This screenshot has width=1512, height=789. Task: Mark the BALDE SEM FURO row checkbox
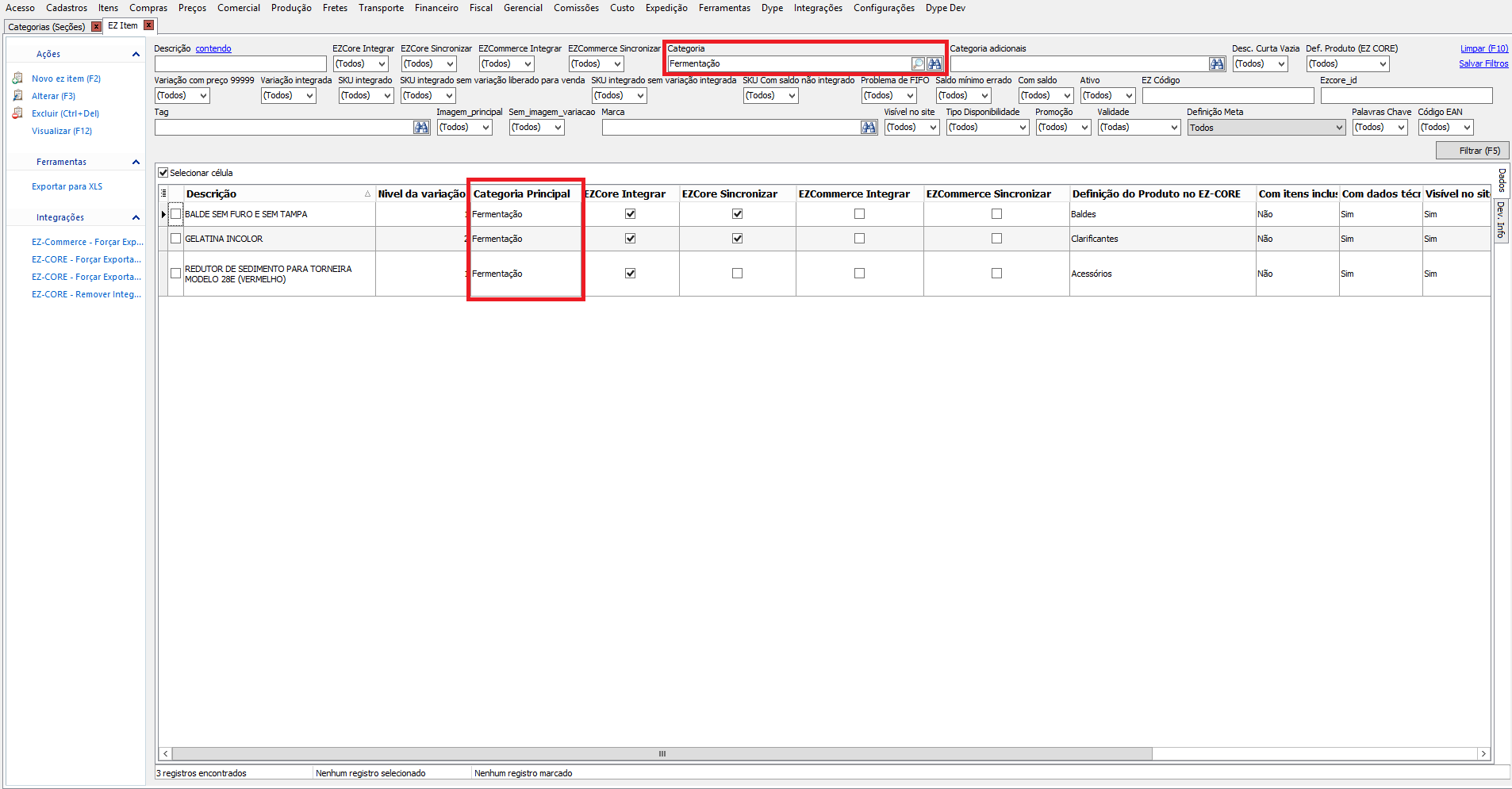(x=176, y=214)
